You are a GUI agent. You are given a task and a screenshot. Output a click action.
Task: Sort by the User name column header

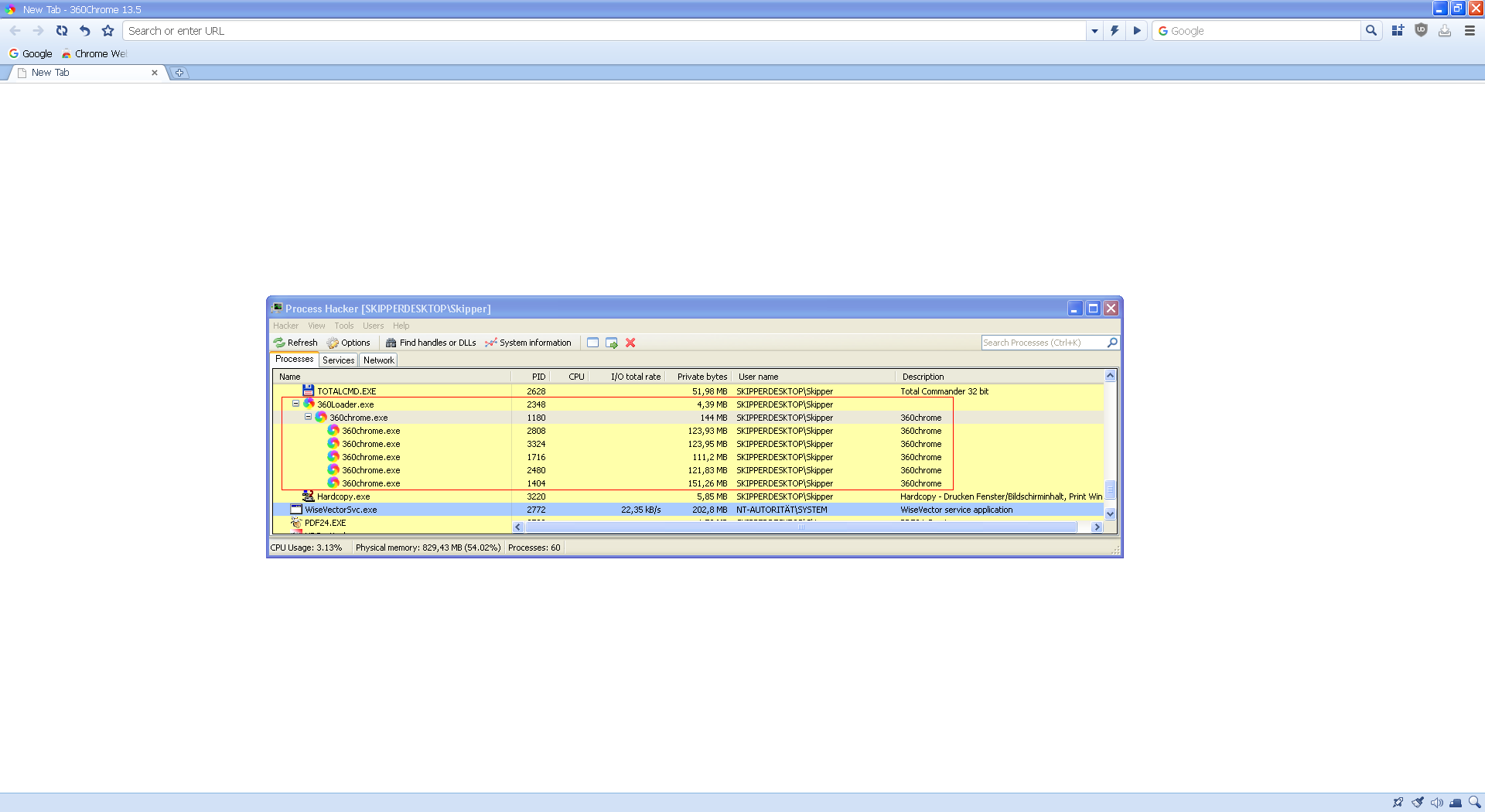(x=814, y=377)
